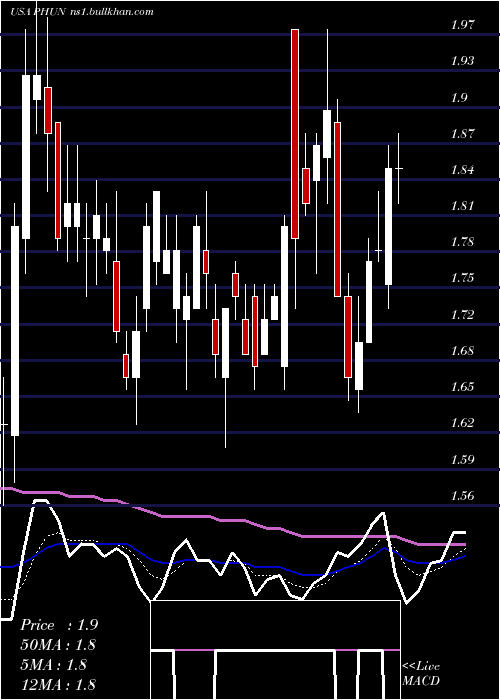
Task: Click the 1.87 price axis label
Action: [462, 133]
